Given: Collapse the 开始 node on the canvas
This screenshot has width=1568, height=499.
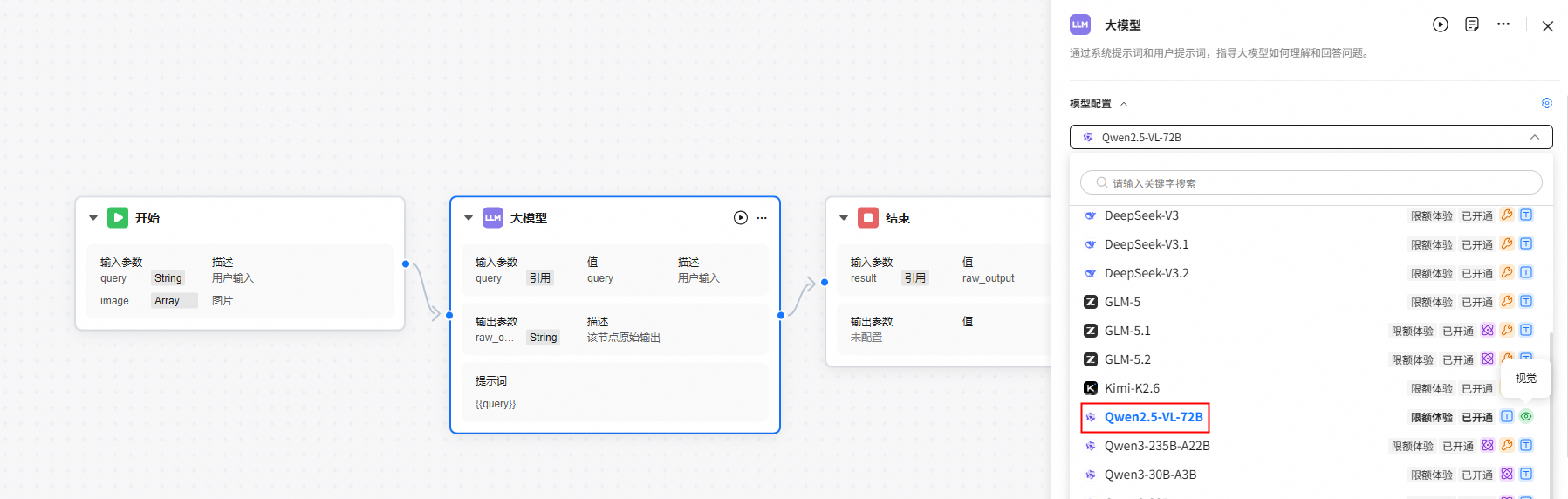Looking at the screenshot, I should (93, 217).
